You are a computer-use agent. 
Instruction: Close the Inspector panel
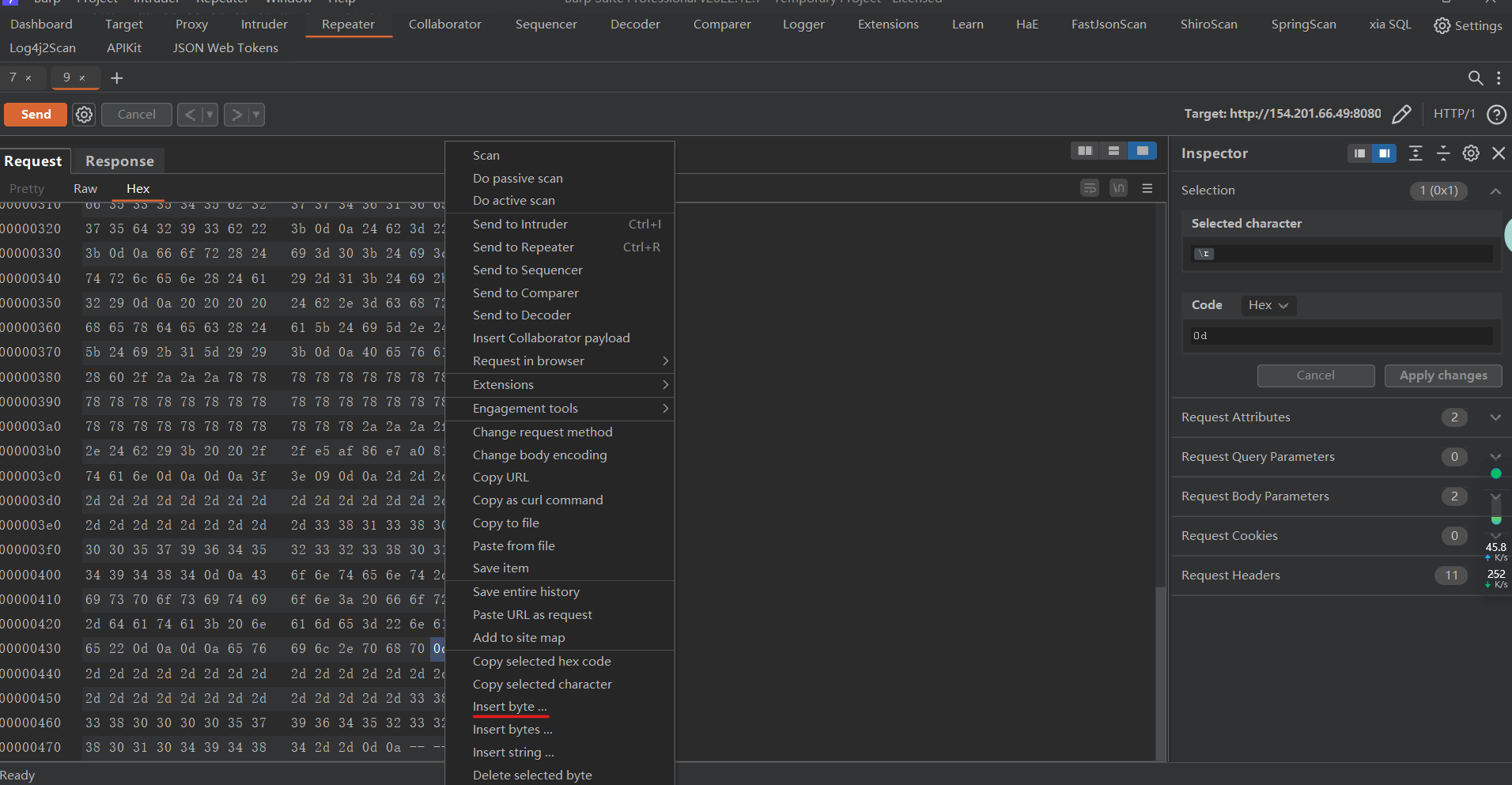click(x=1499, y=153)
